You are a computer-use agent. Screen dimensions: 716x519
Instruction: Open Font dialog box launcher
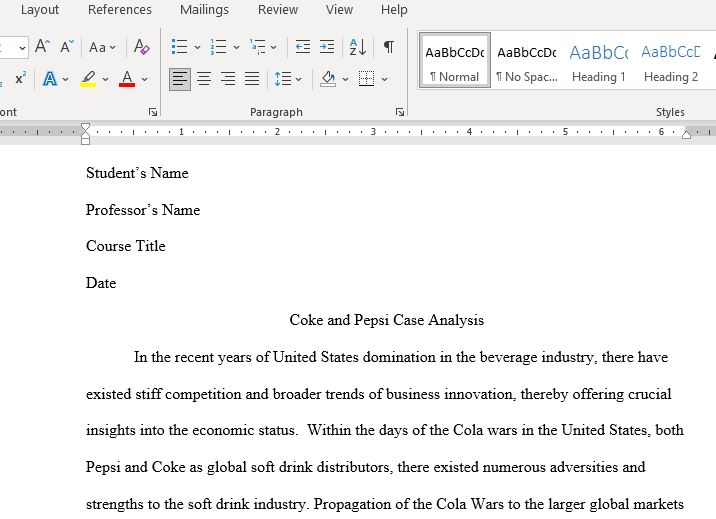(153, 112)
